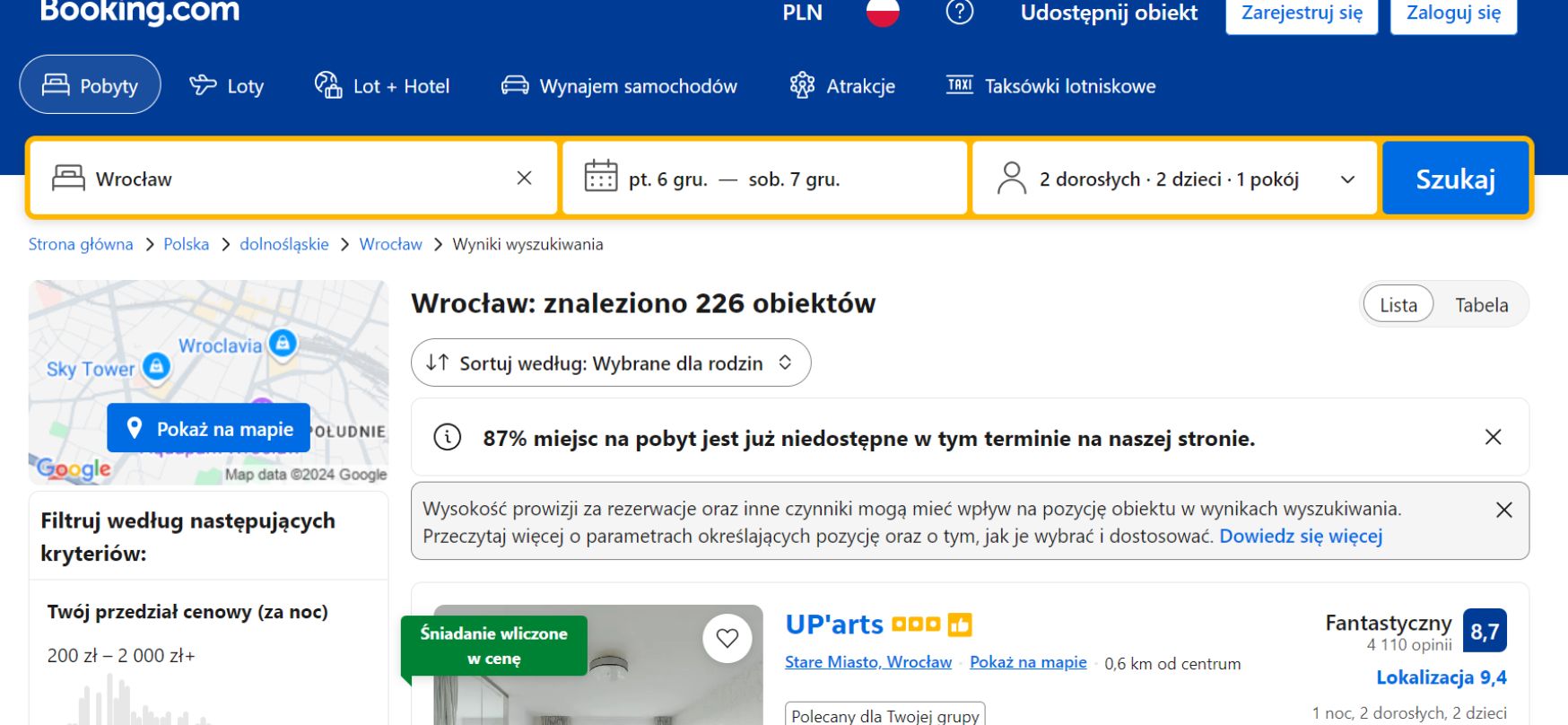Clear the Wrocław destination with X
This screenshot has width=1568, height=725.
525,179
